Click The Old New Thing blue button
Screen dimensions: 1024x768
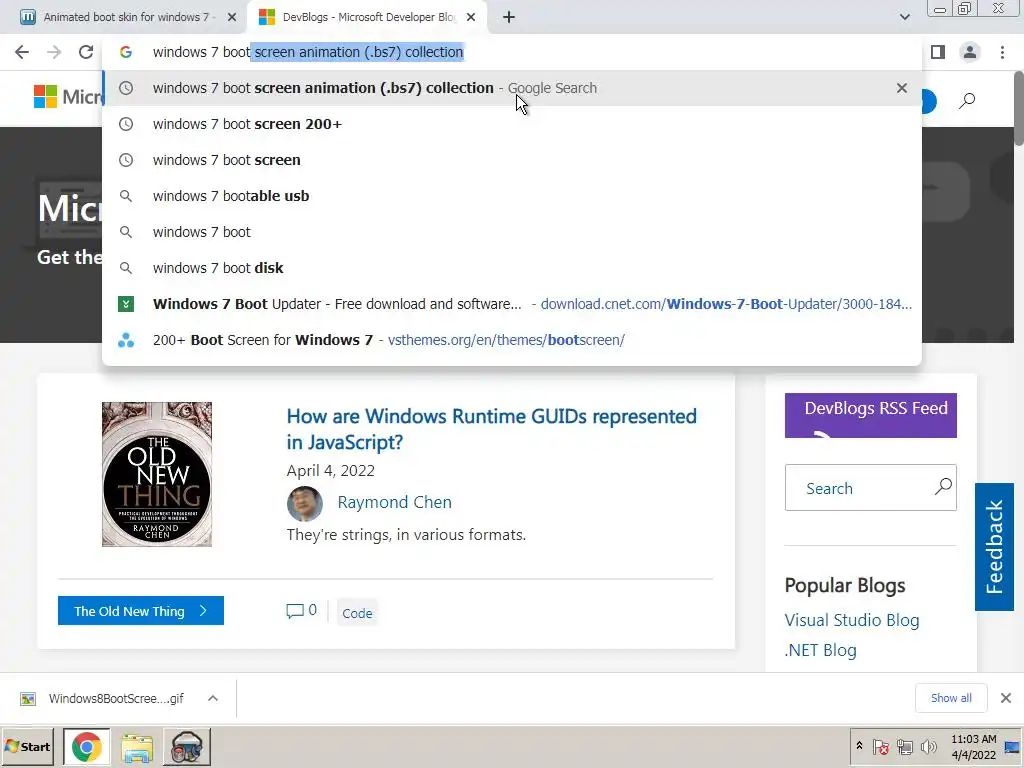(x=141, y=611)
